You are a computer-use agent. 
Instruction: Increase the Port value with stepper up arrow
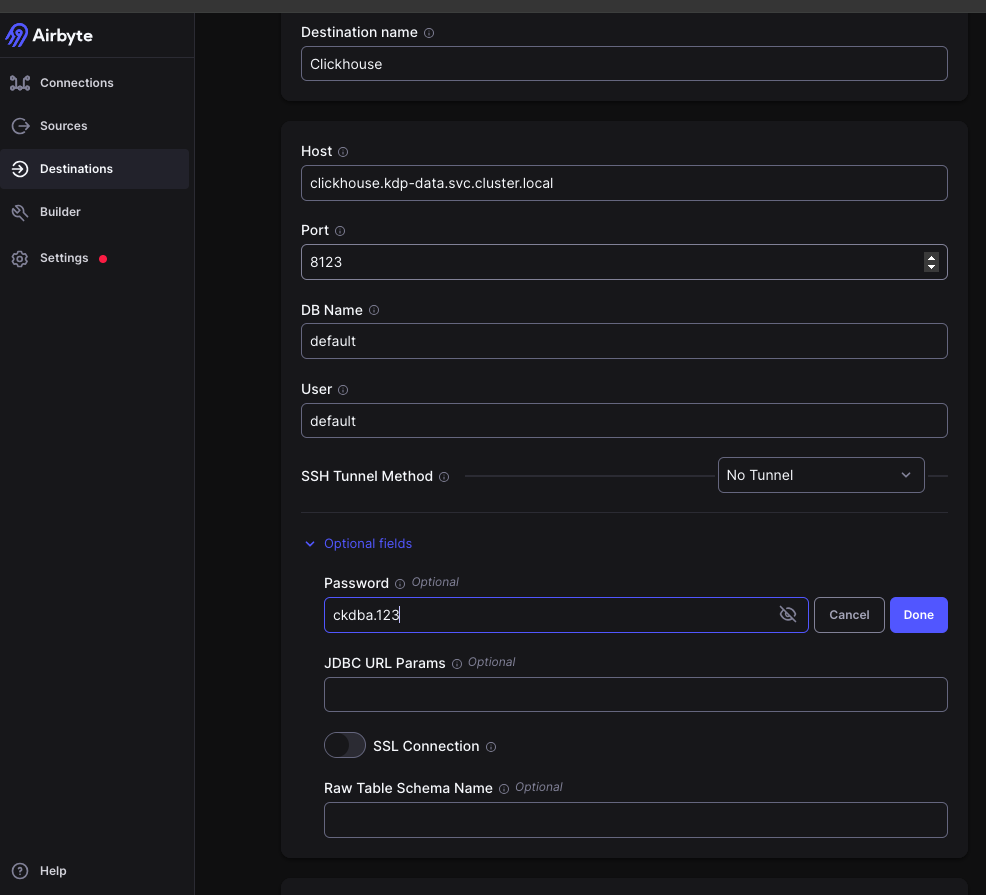[931, 257]
